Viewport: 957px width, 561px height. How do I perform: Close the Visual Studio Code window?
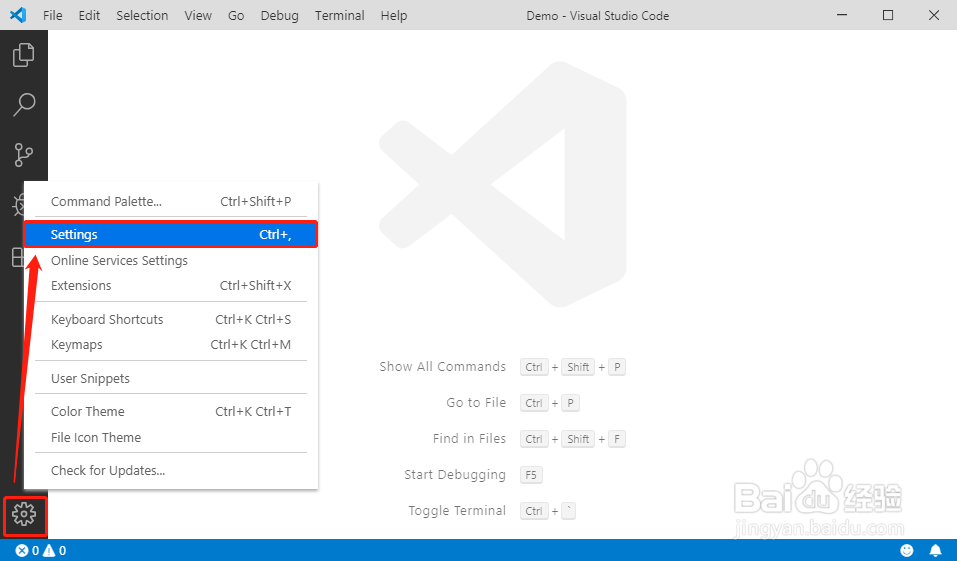point(934,15)
